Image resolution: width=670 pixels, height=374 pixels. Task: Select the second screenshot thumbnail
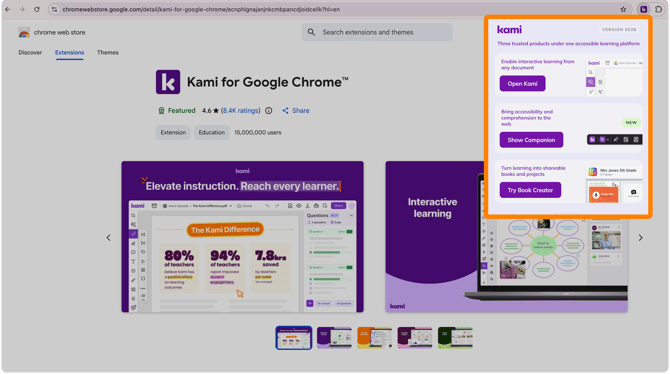pos(334,338)
